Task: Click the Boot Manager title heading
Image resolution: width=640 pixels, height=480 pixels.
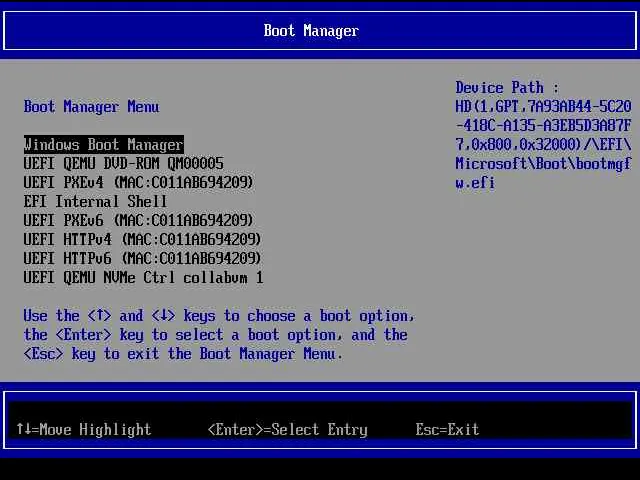Action: [311, 31]
